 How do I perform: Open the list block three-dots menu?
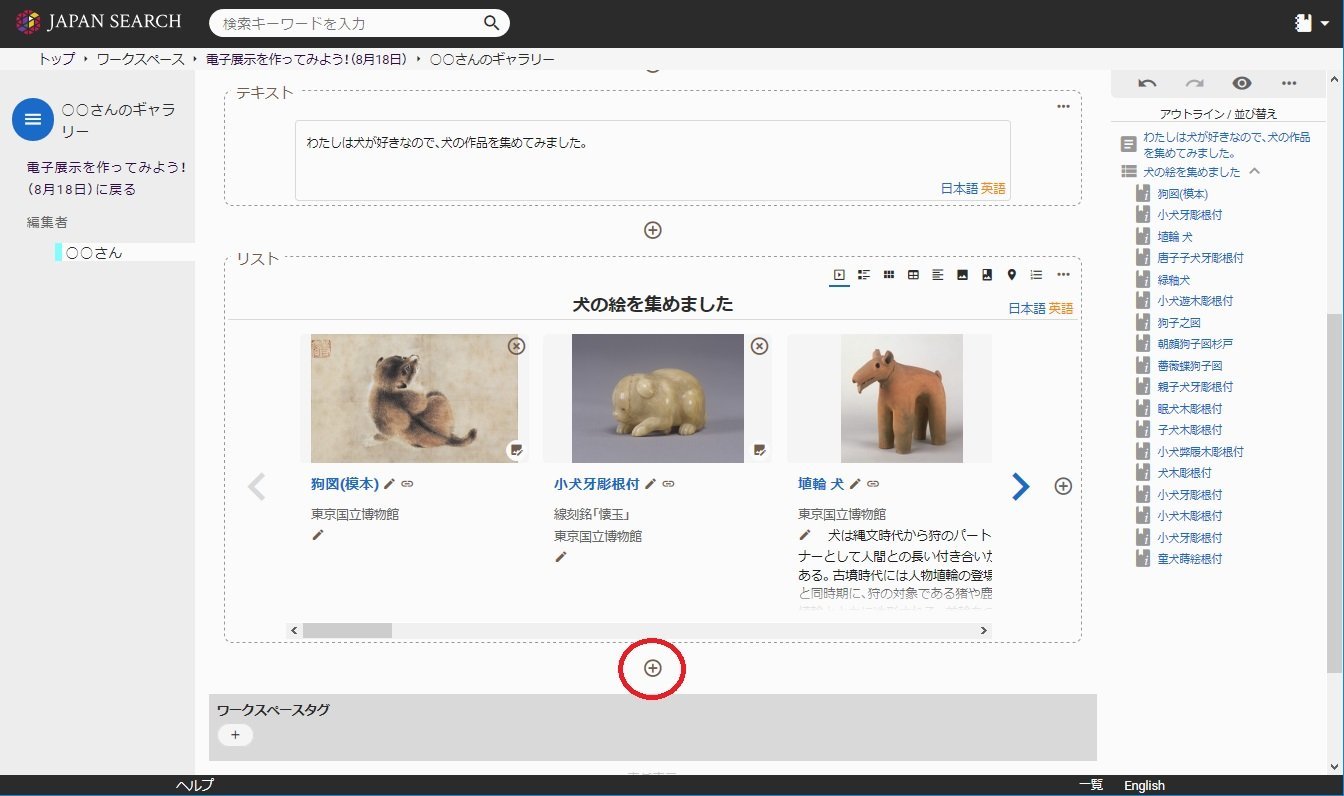point(1063,275)
